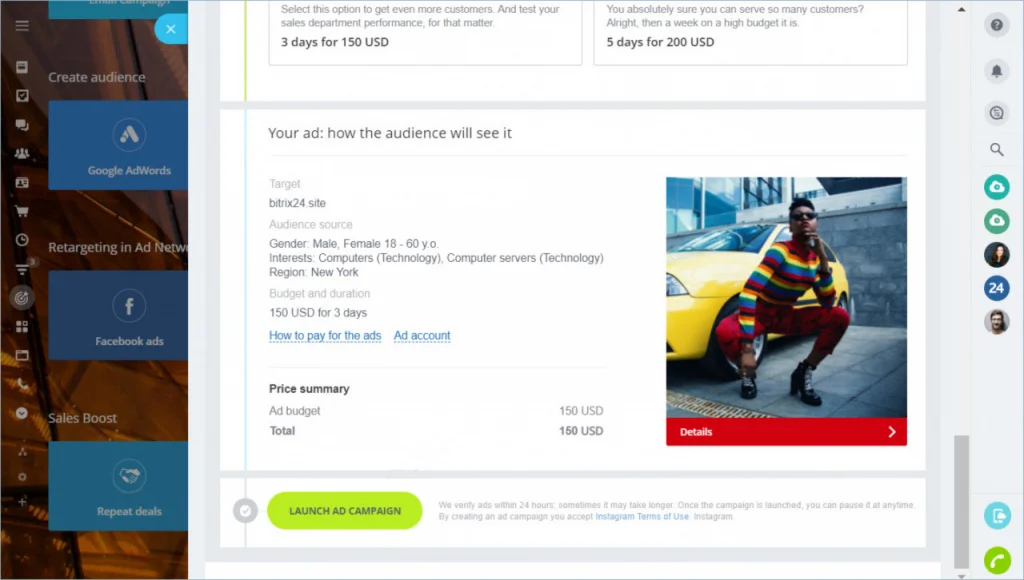Click the Launch Ad Campaign button
Image resolution: width=1024 pixels, height=580 pixels.
click(x=344, y=511)
